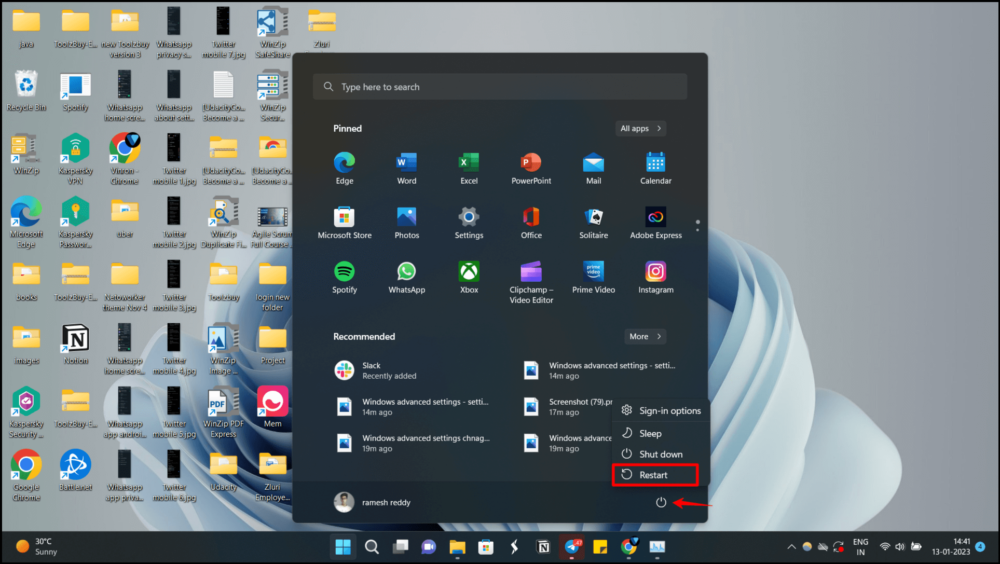
Task: Open Sticky Notes on the taskbar
Action: click(600, 547)
